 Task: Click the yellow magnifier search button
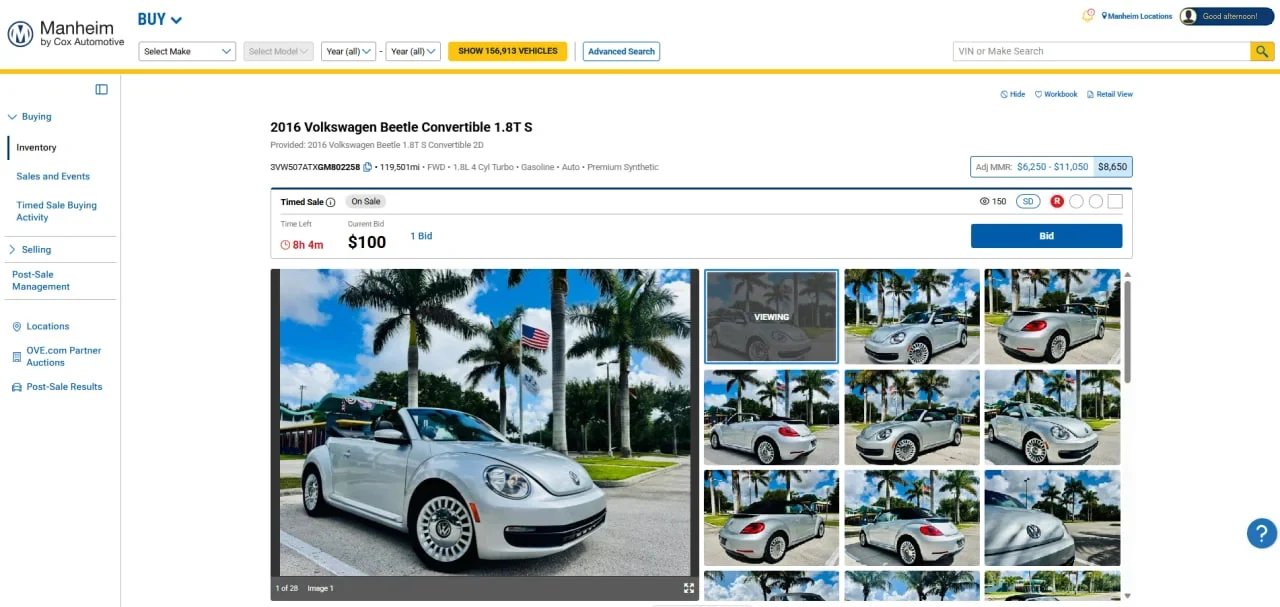pos(1262,51)
